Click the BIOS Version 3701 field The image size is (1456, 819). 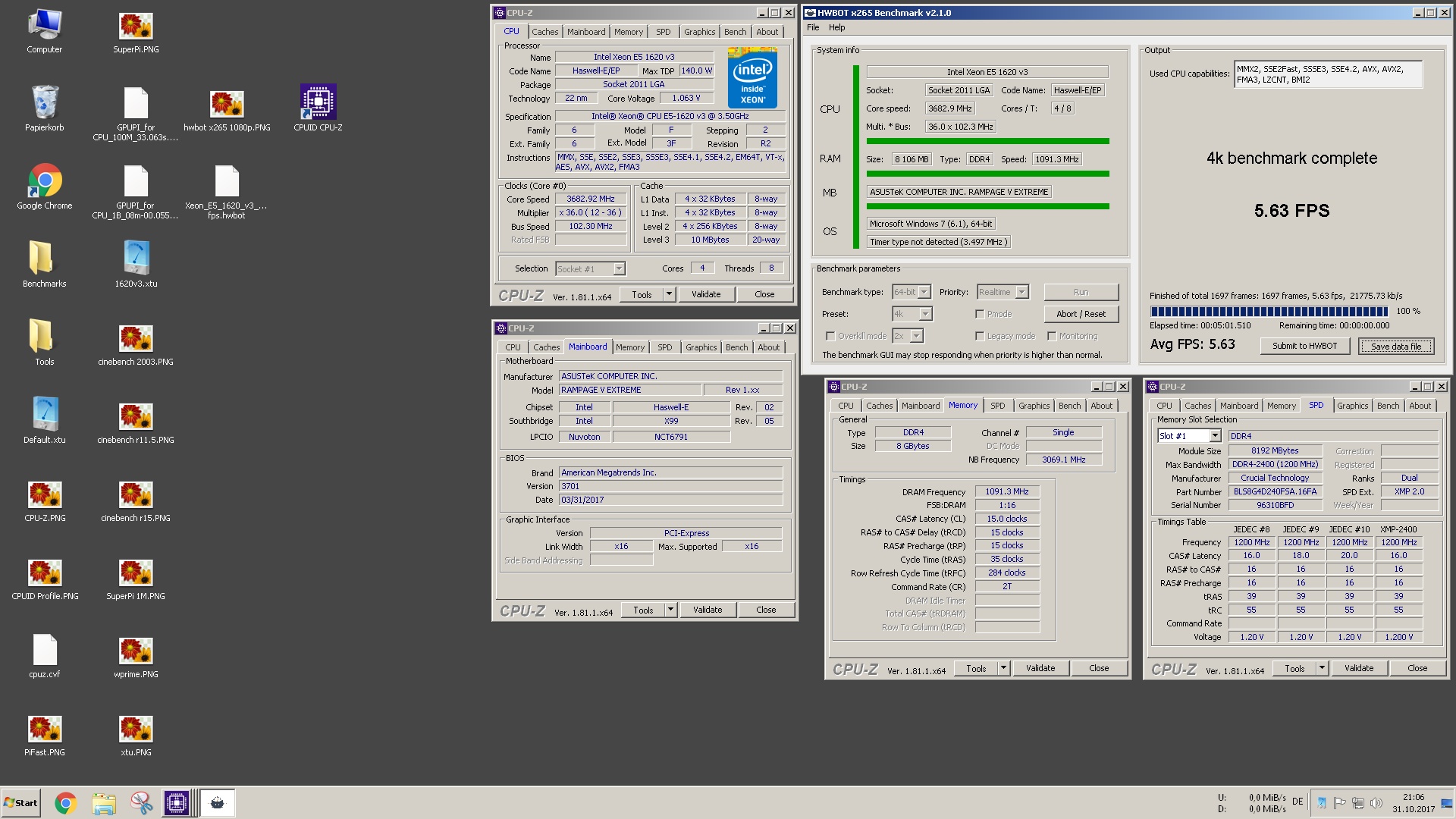(670, 486)
